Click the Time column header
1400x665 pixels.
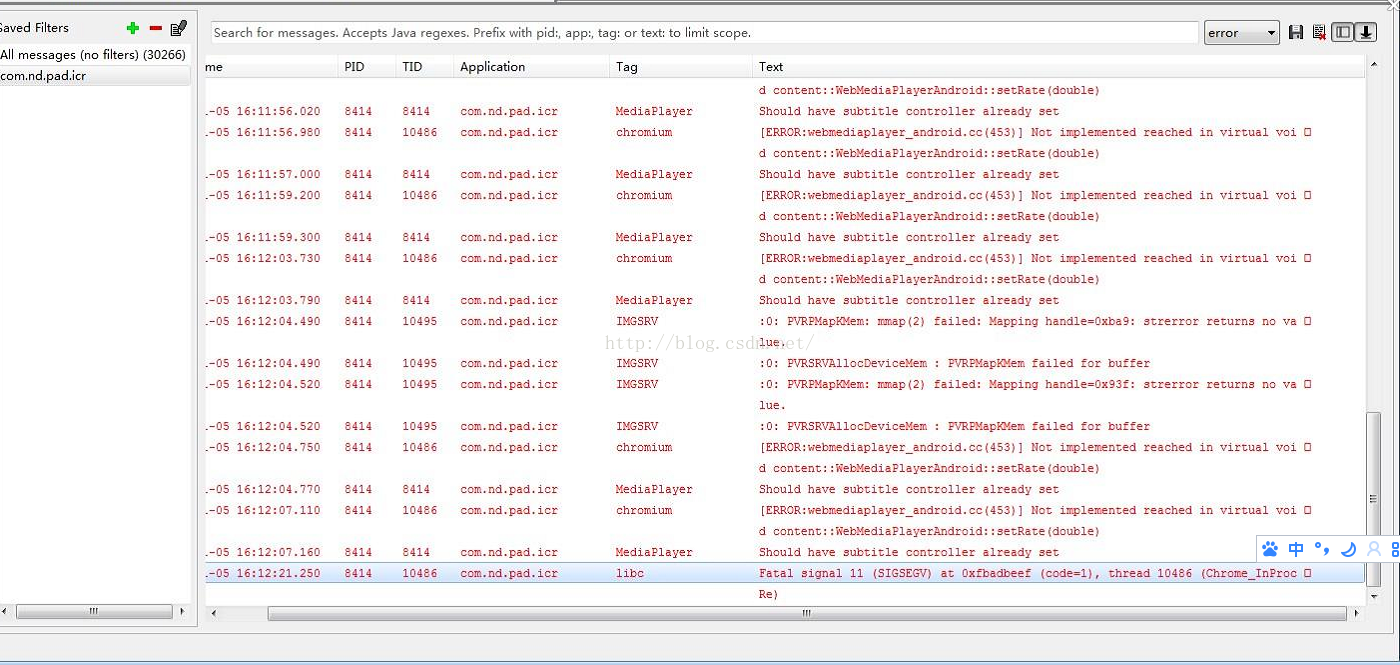(272, 67)
